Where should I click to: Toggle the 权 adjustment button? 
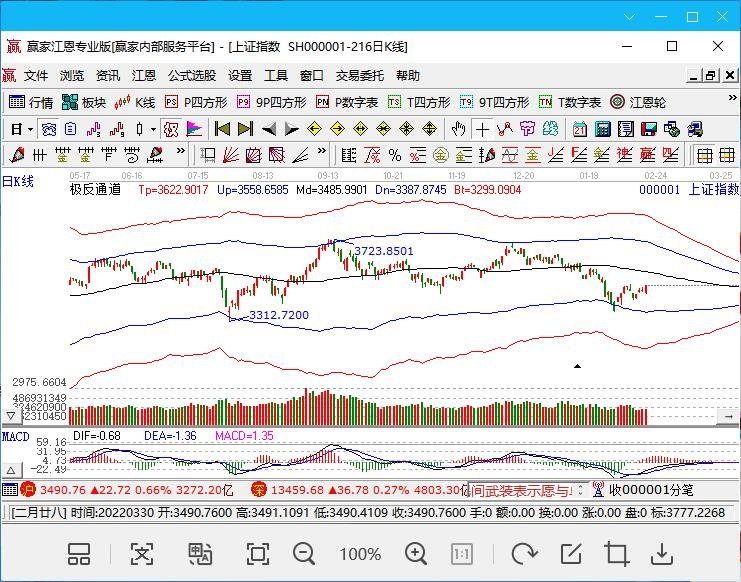pyautogui.click(x=171, y=129)
